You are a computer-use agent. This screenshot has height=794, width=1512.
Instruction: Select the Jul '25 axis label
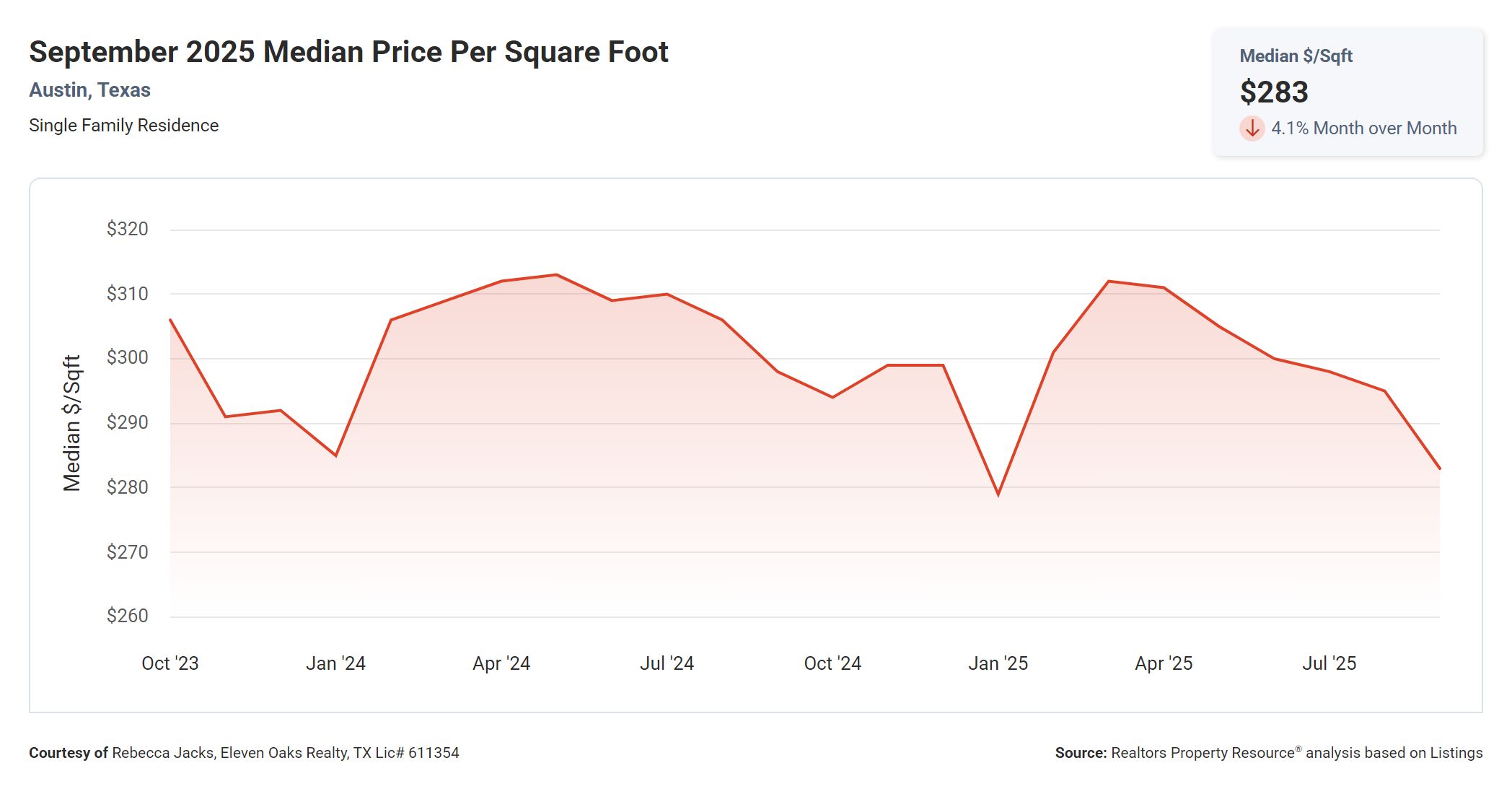(x=1329, y=663)
